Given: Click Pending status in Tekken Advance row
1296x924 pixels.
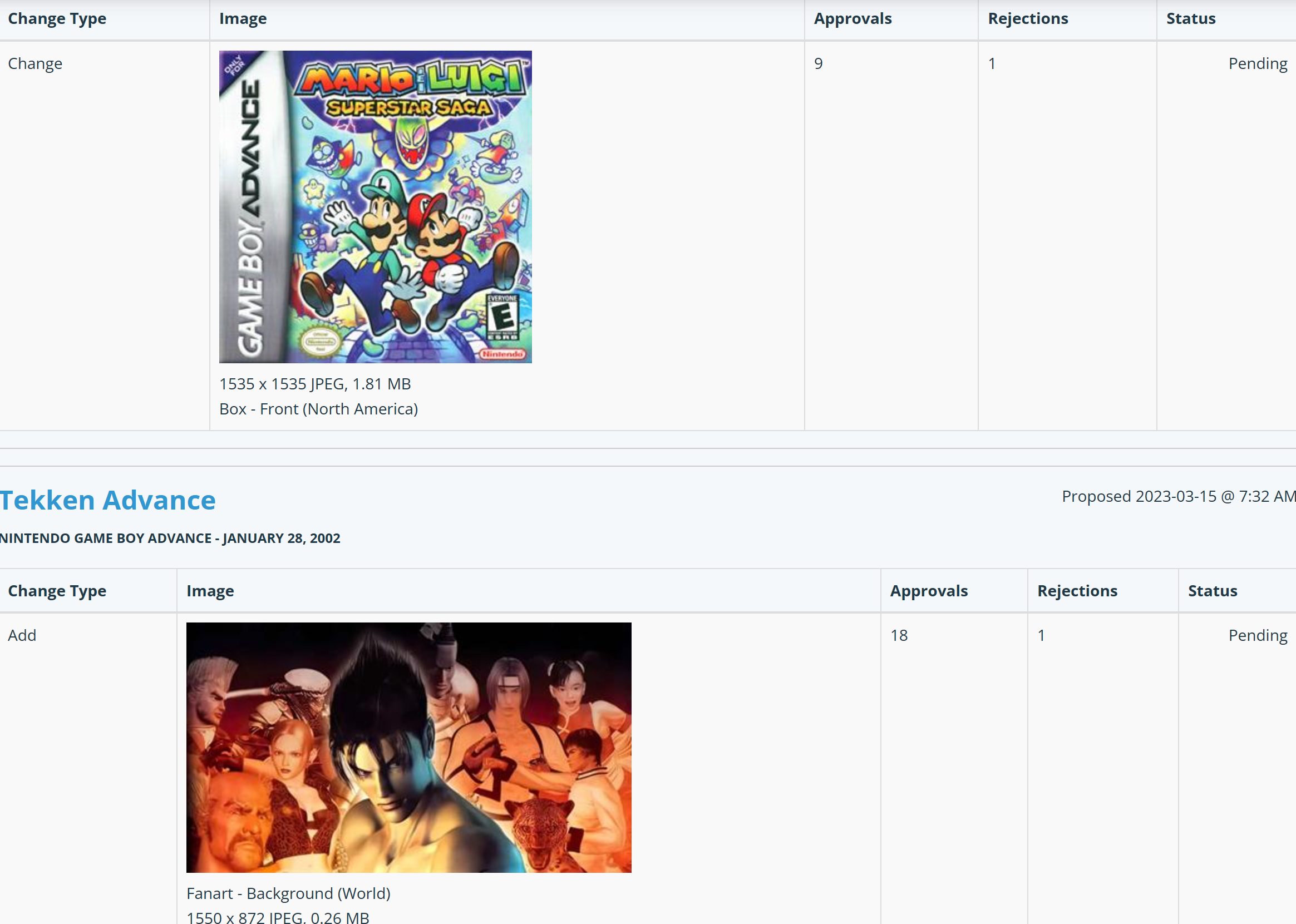Looking at the screenshot, I should pos(1258,635).
